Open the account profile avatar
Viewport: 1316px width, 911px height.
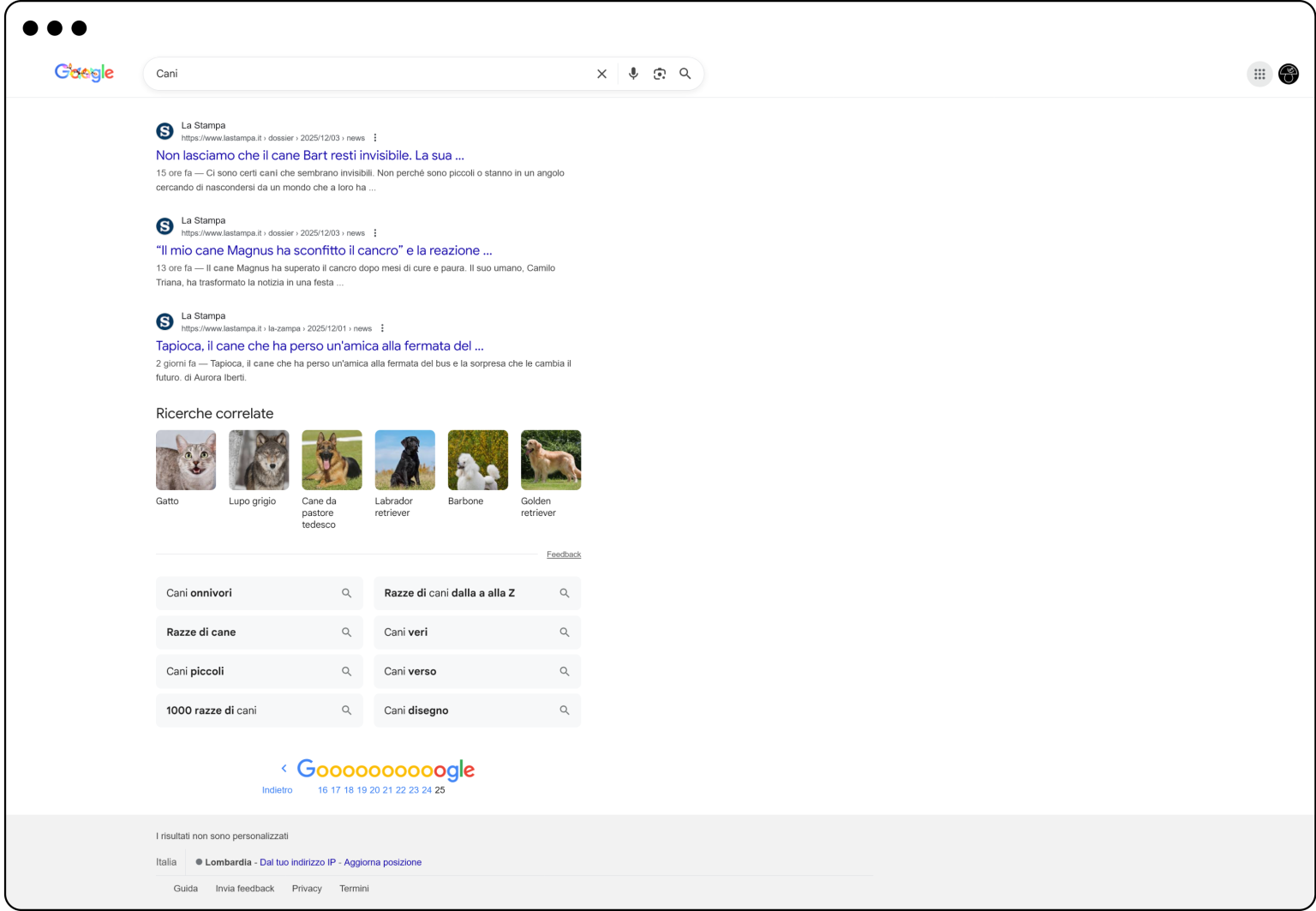(1289, 74)
